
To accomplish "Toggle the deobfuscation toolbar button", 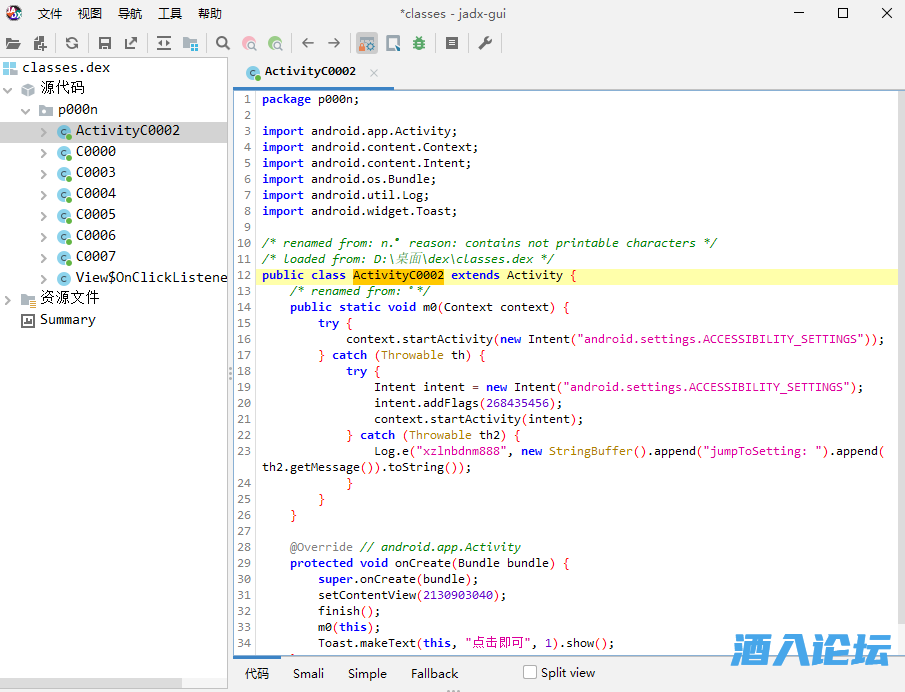I will pyautogui.click(x=367, y=43).
